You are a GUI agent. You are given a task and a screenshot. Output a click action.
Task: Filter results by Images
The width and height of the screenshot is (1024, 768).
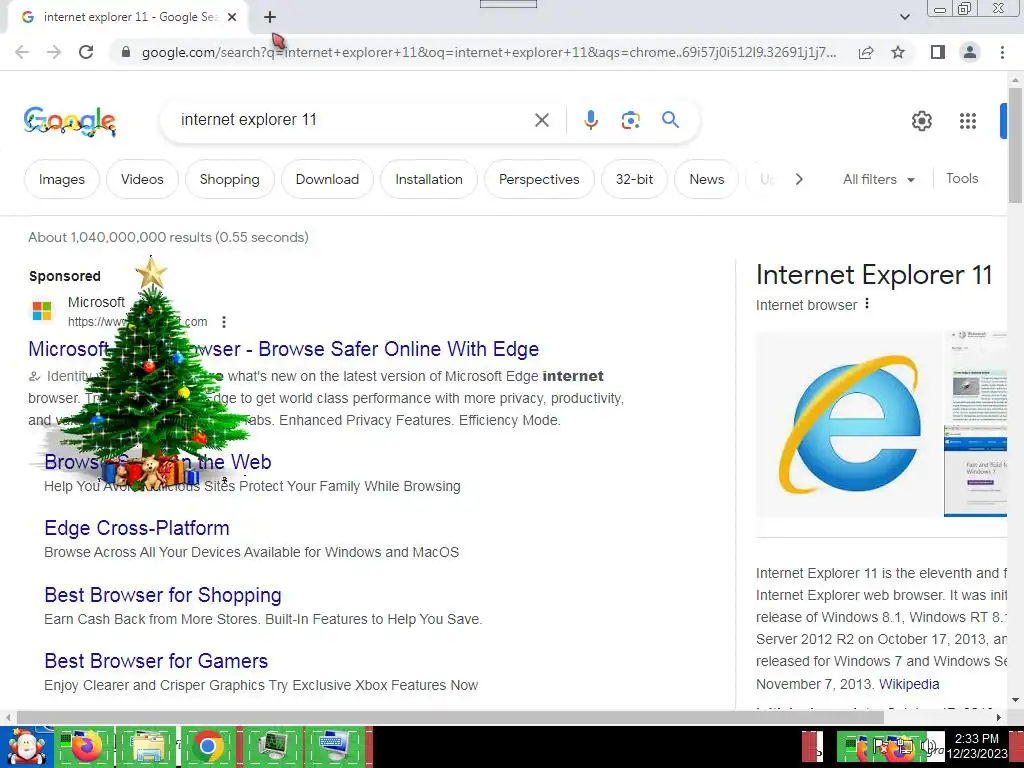pyautogui.click(x=62, y=180)
